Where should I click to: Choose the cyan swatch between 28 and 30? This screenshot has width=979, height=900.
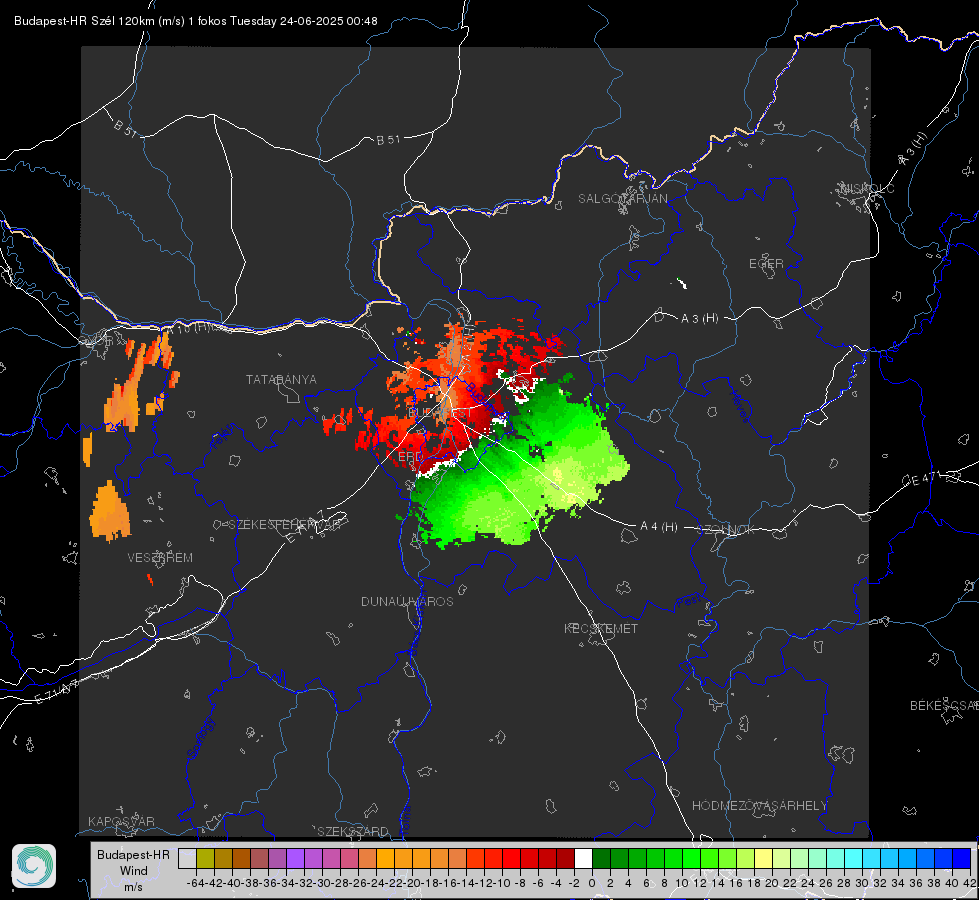pos(854,858)
